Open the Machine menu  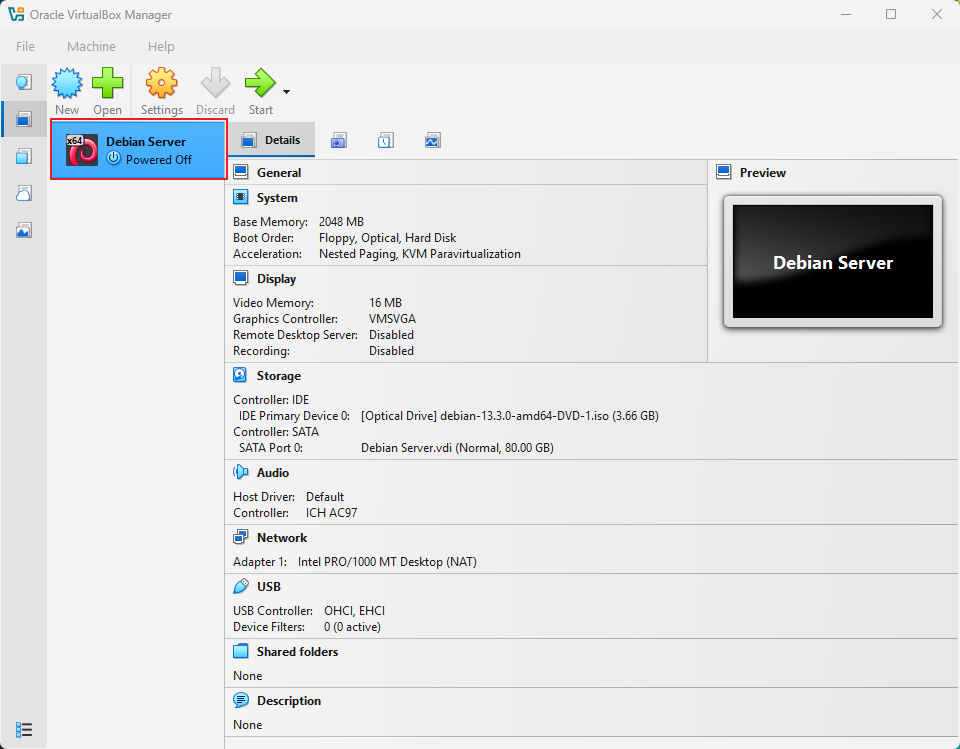[x=91, y=46]
